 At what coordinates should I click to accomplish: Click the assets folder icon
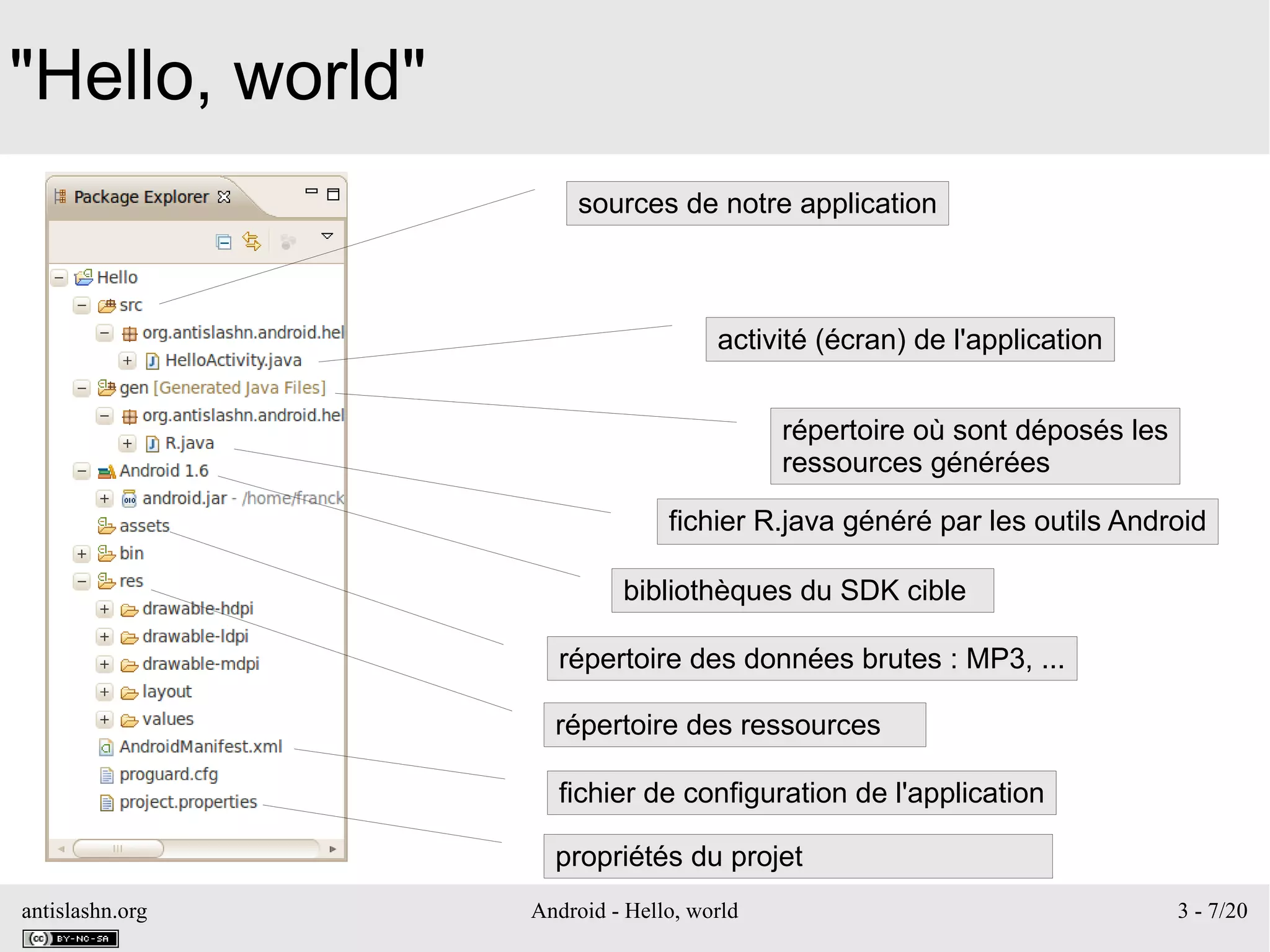(x=107, y=526)
